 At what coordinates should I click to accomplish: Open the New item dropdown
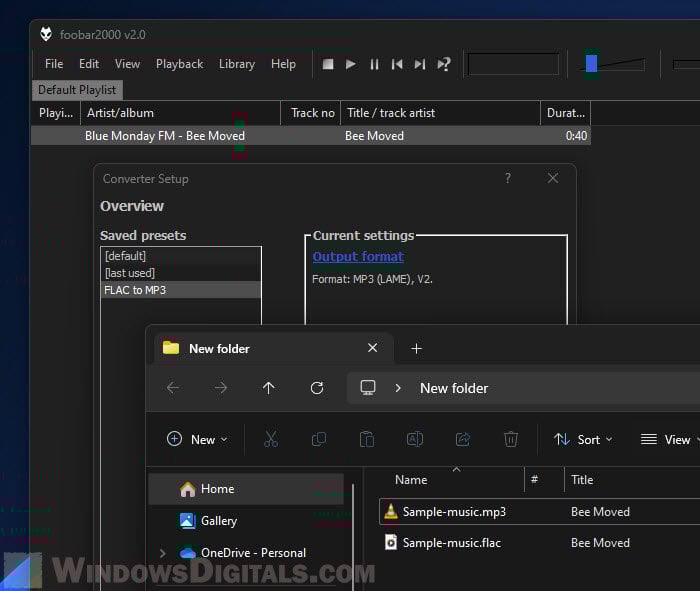(197, 439)
